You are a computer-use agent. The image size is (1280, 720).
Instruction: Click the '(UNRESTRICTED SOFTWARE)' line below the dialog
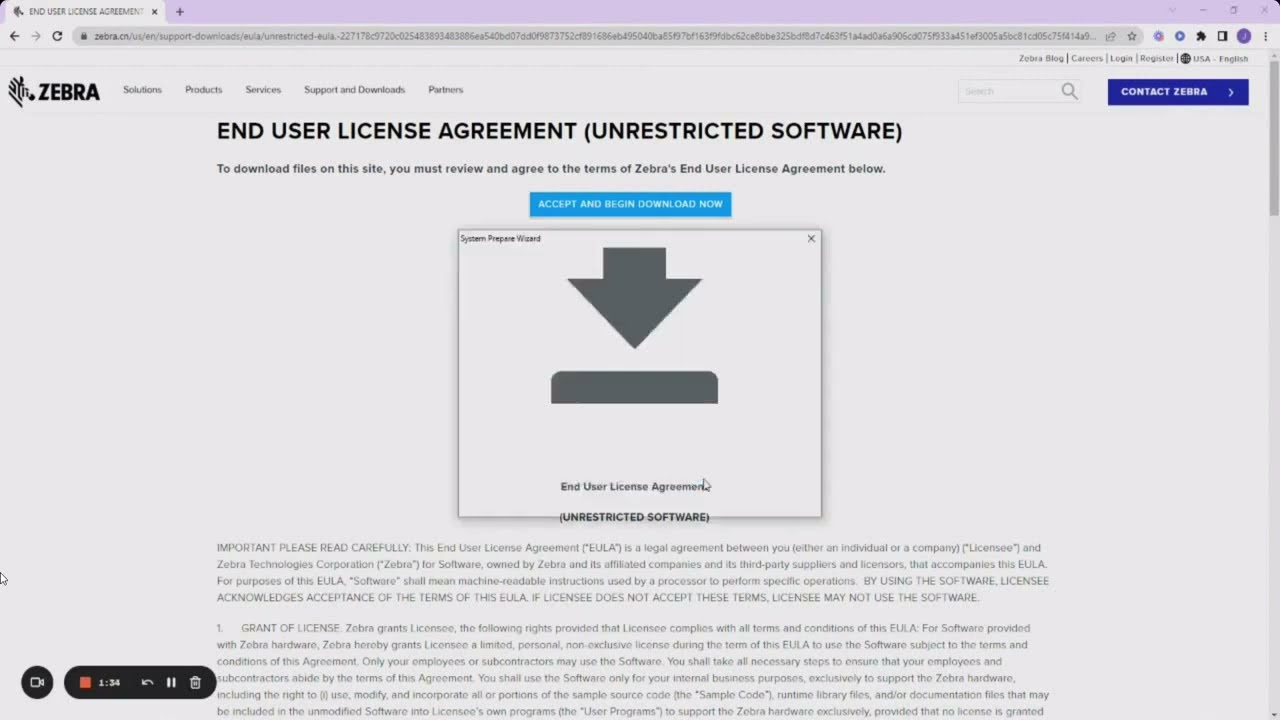point(634,517)
